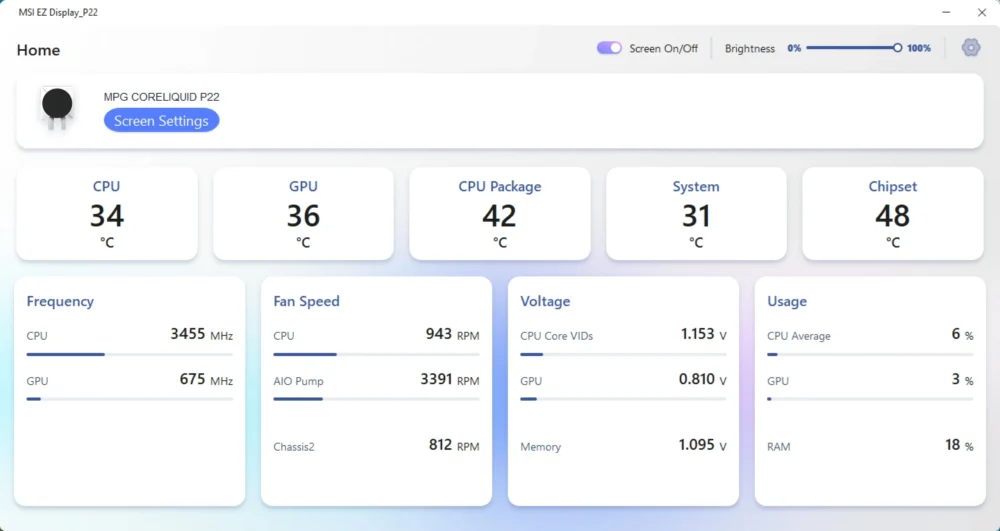Click the Frequency panel heading
Viewport: 1000px width, 531px height.
coord(60,301)
